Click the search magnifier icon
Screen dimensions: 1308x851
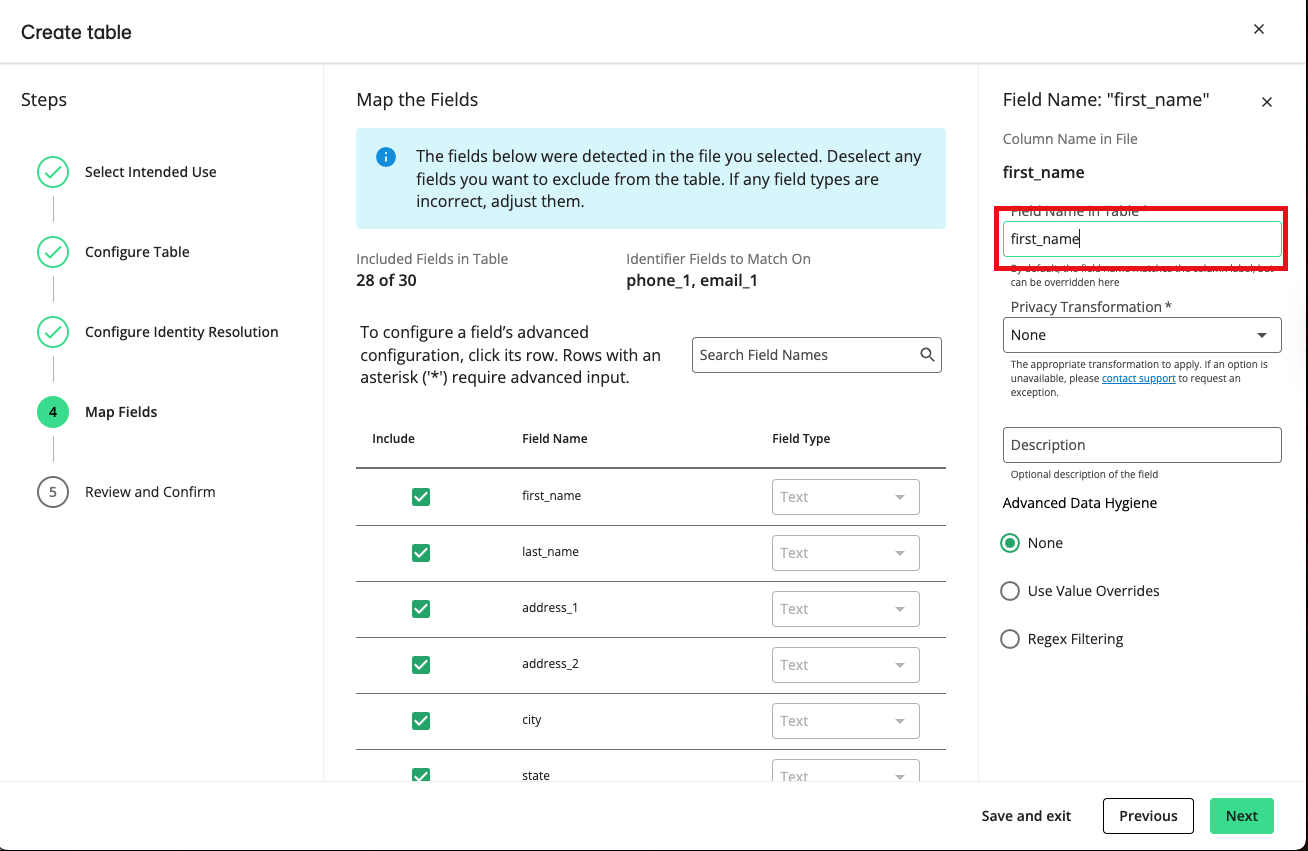(927, 355)
